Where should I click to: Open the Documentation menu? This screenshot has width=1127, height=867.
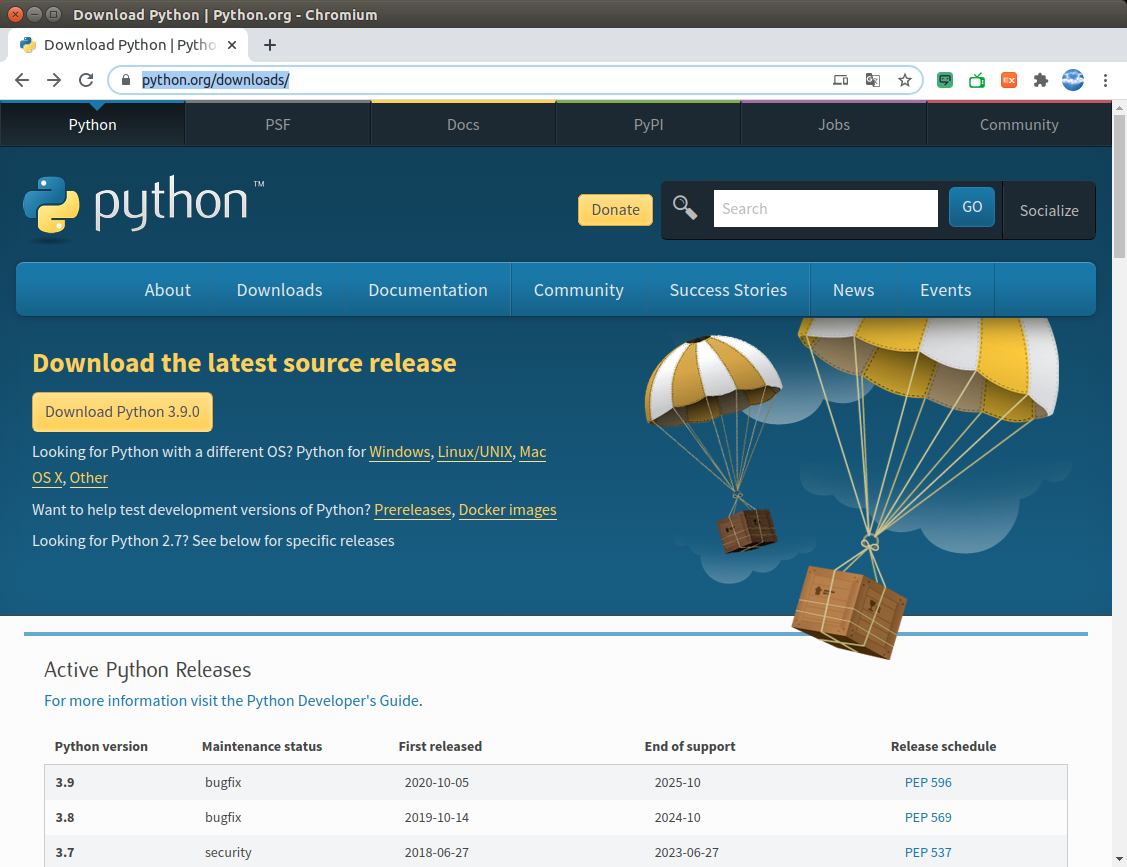pyautogui.click(x=428, y=290)
